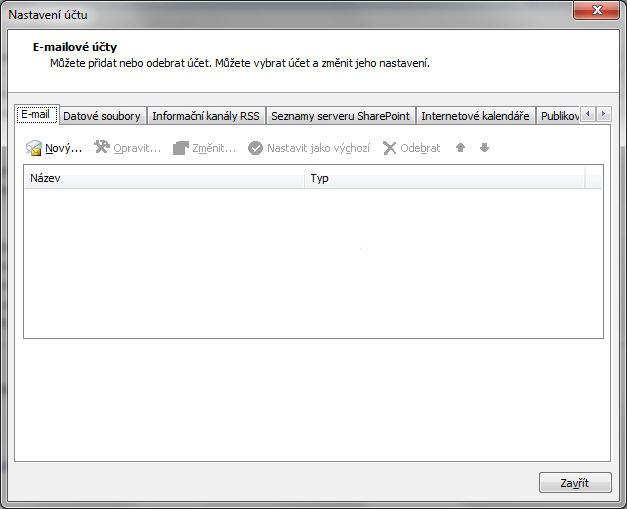Click the Nový new account icon
The width and height of the screenshot is (627, 509).
(x=35, y=148)
